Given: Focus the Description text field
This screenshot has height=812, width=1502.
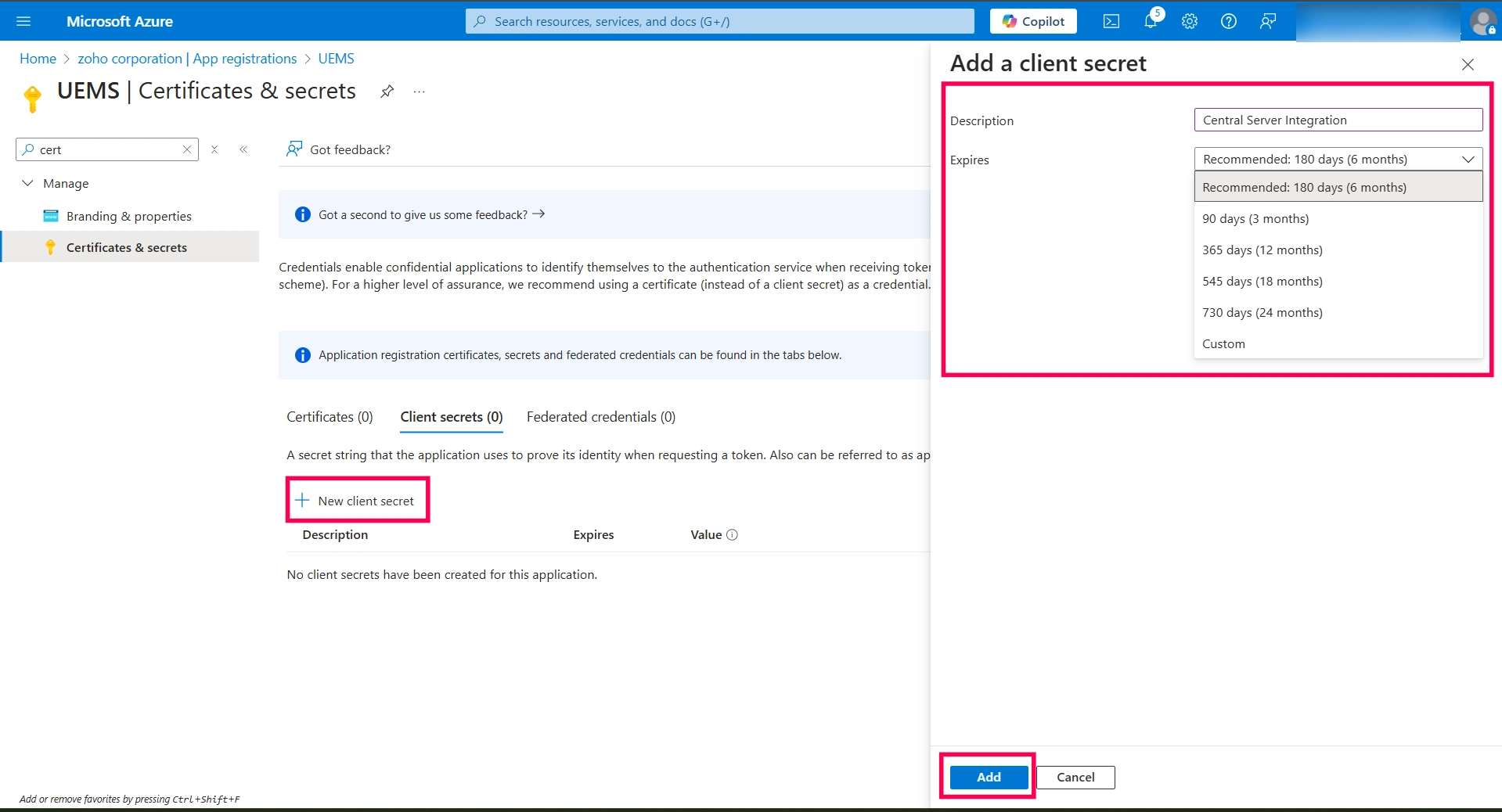Looking at the screenshot, I should click(1338, 120).
